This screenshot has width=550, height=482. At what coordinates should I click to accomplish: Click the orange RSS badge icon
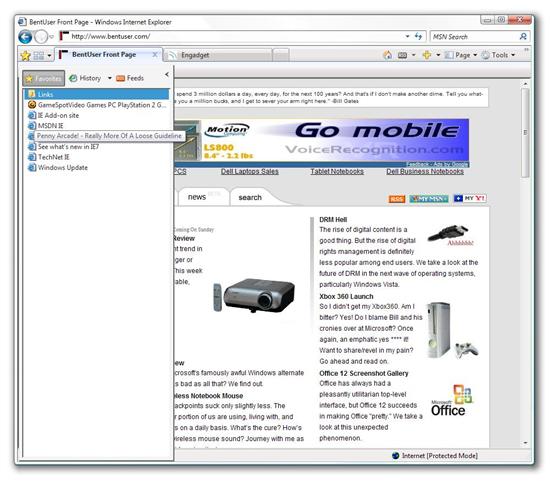pyautogui.click(x=397, y=199)
